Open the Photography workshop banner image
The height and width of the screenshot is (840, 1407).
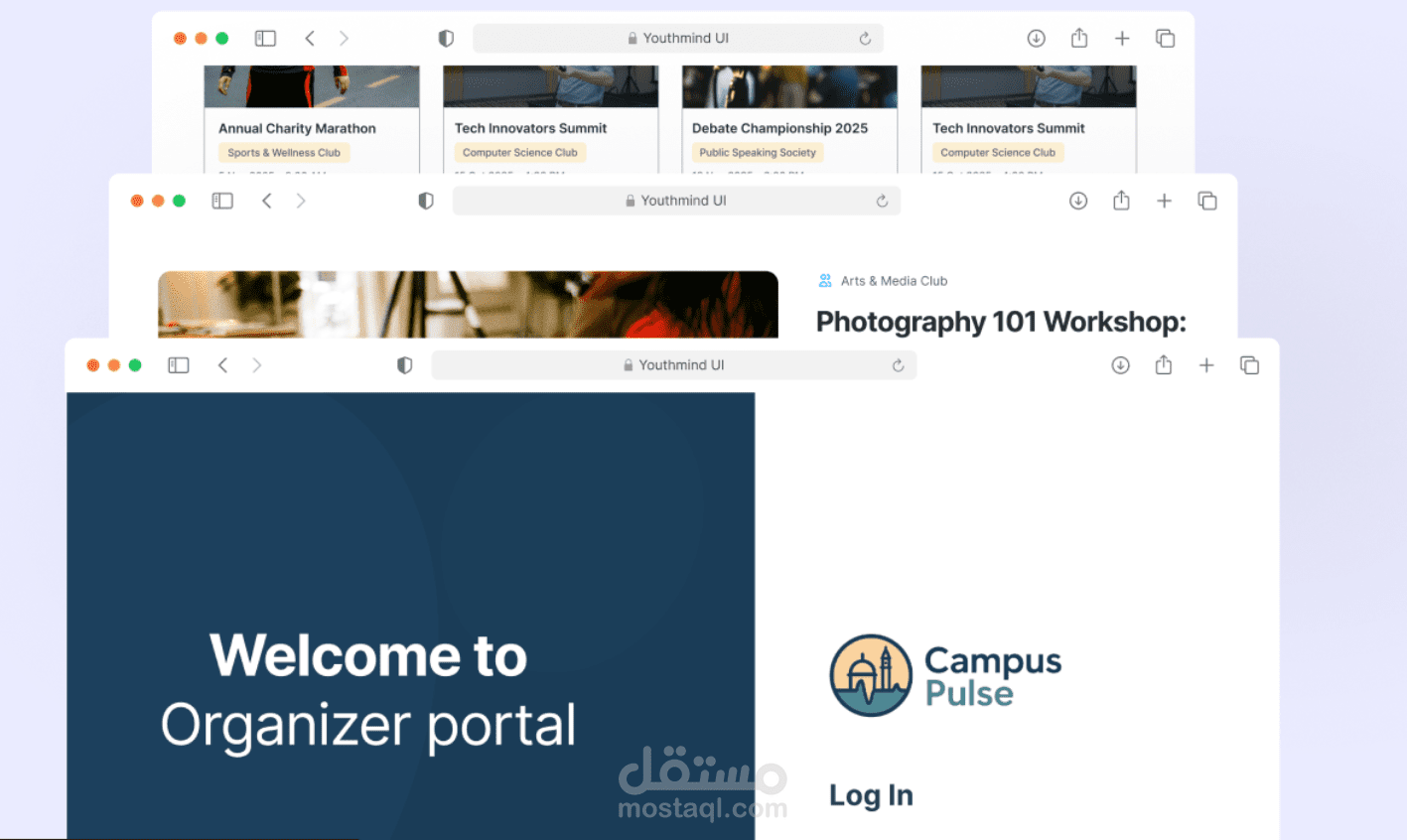click(468, 305)
